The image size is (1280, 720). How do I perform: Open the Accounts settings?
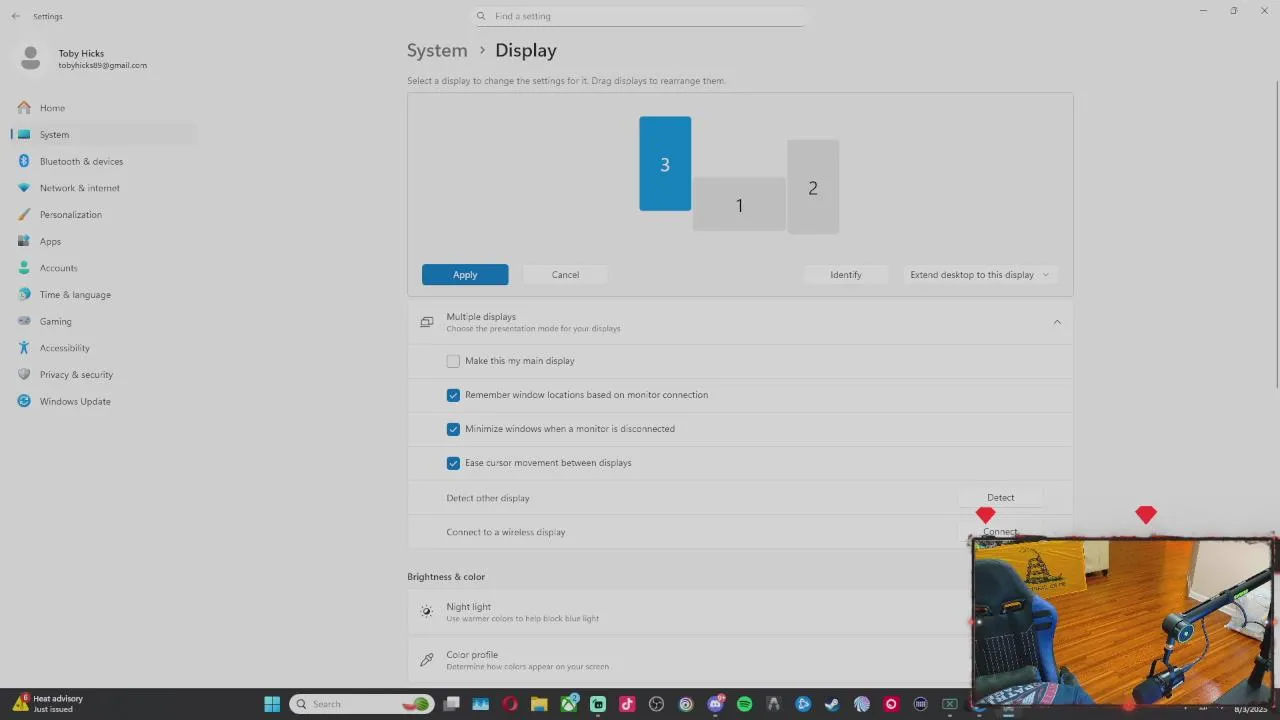pos(103,268)
